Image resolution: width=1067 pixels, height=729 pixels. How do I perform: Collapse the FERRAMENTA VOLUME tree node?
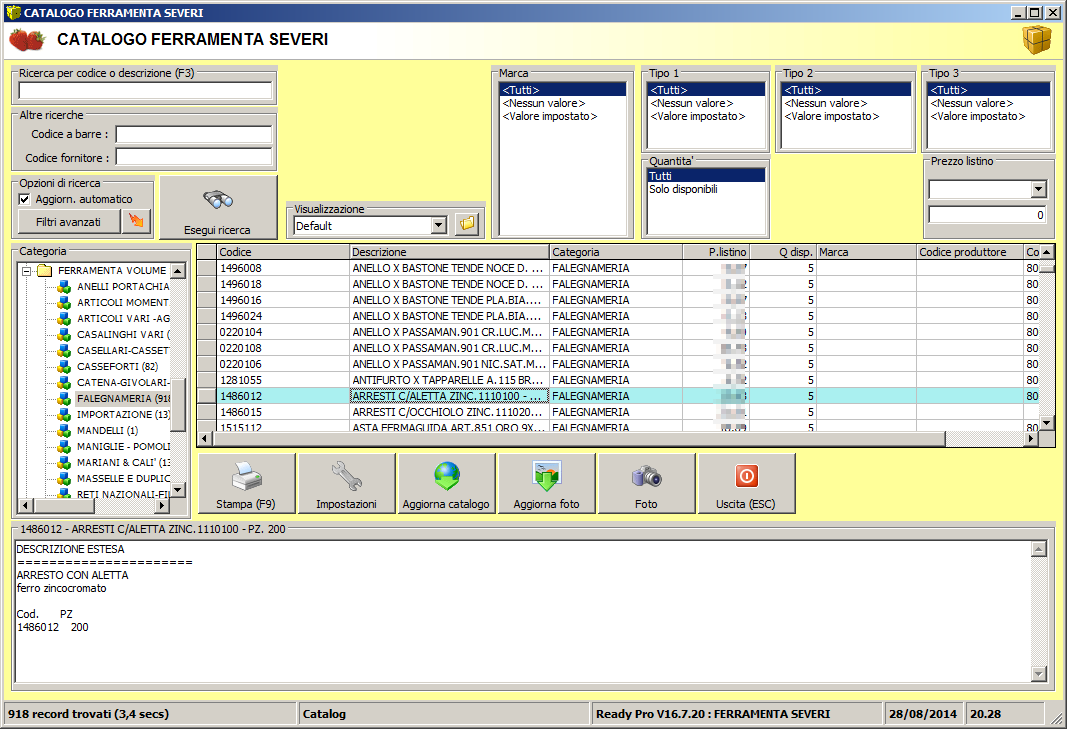point(27,271)
